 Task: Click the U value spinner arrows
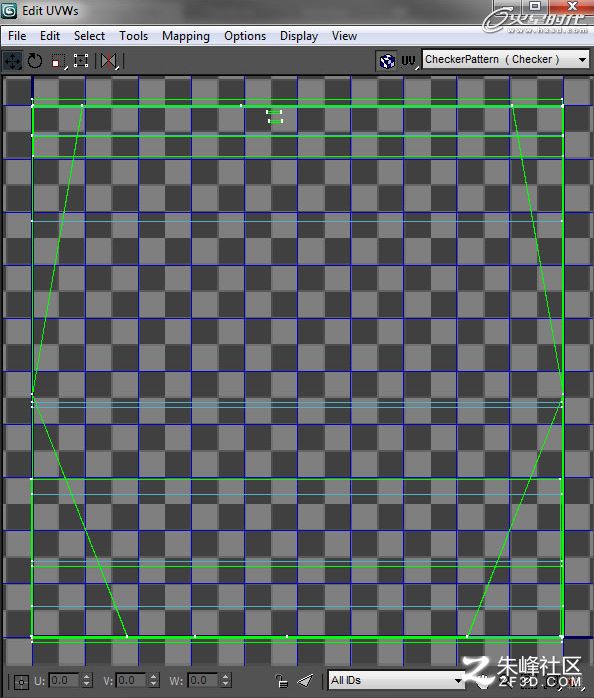(87, 680)
